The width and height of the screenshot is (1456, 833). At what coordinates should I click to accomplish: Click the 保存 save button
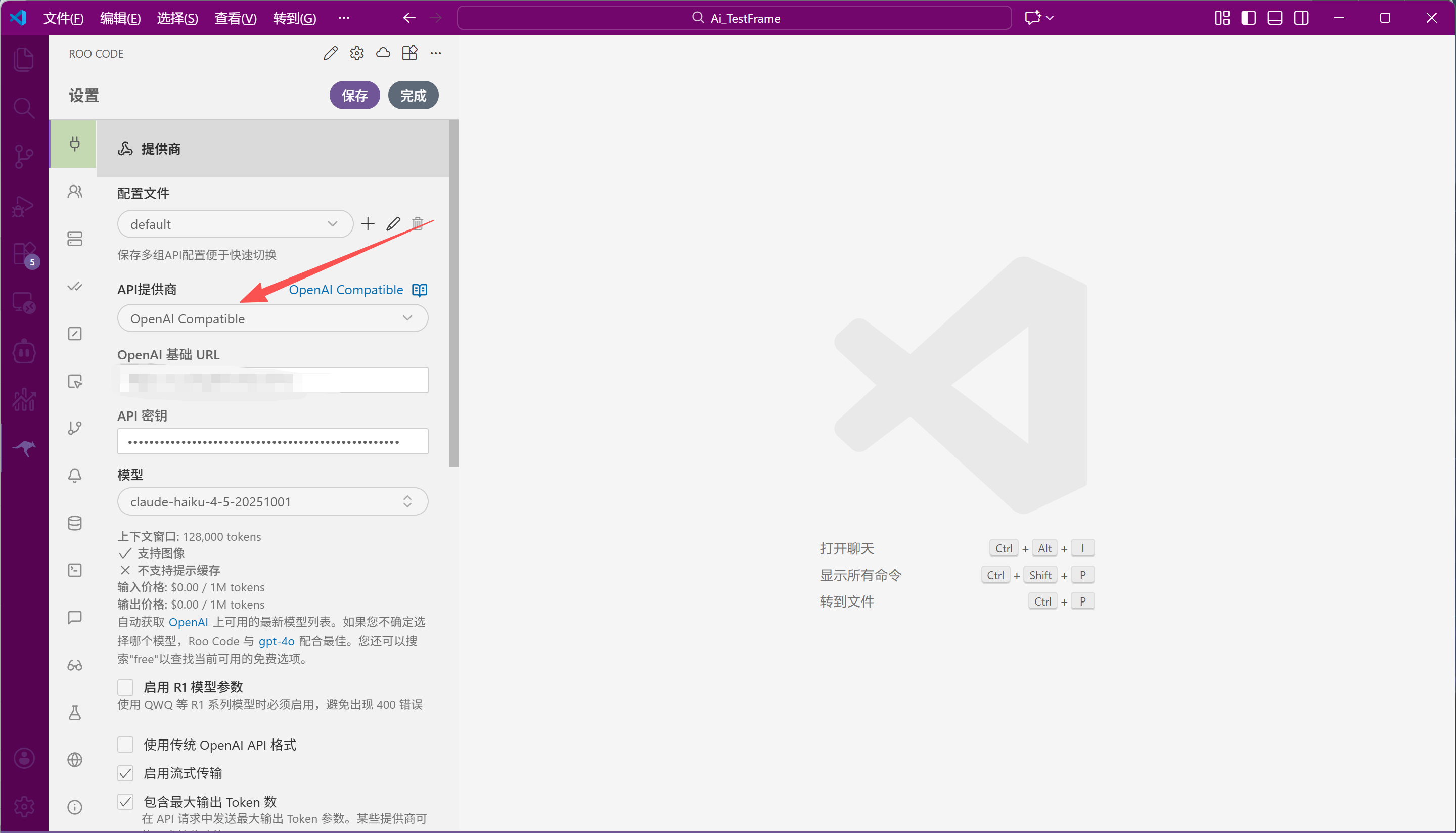coord(354,96)
